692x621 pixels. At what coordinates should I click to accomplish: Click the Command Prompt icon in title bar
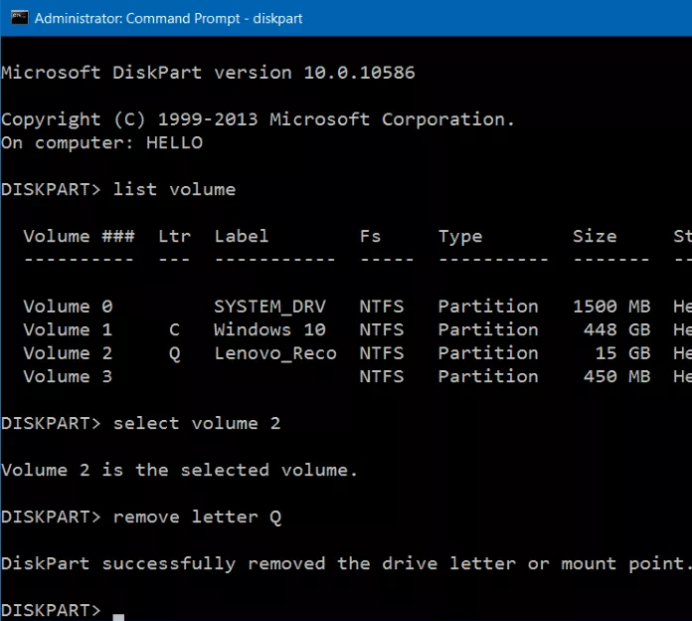click(19, 18)
